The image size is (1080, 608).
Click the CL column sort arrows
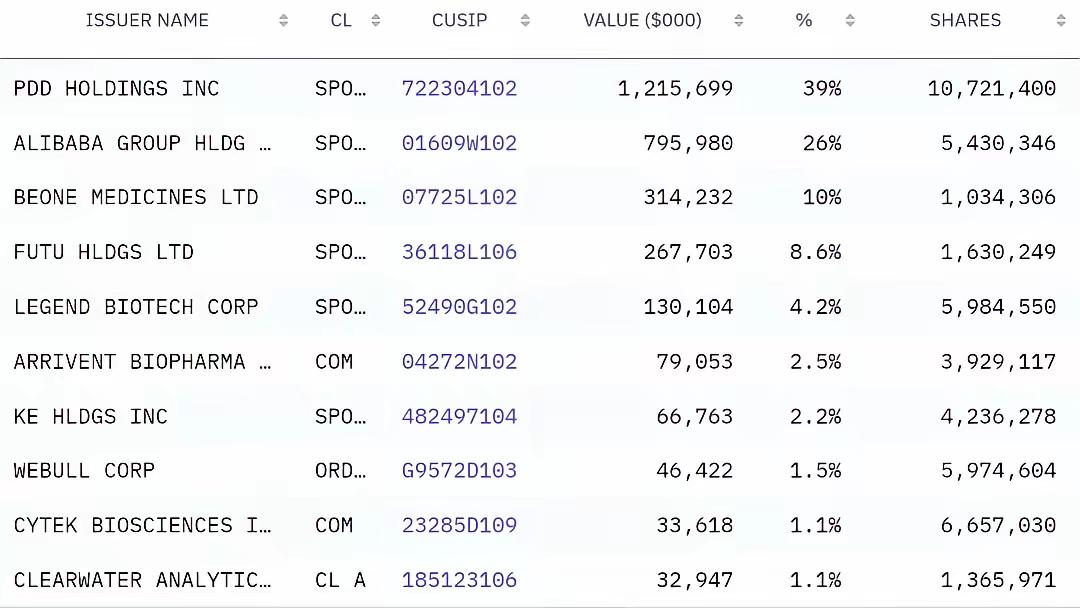coord(375,21)
